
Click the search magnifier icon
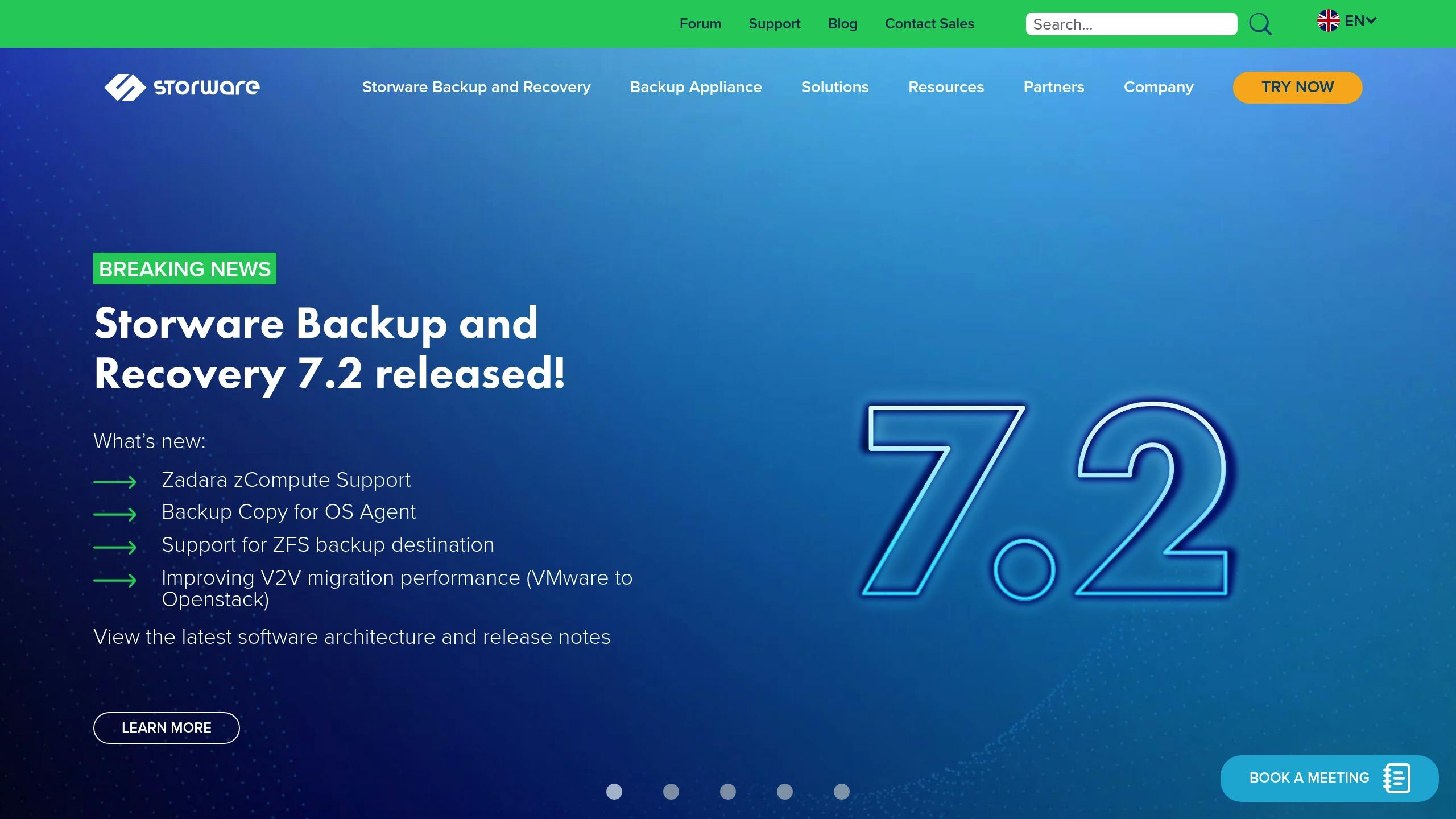point(1260,24)
